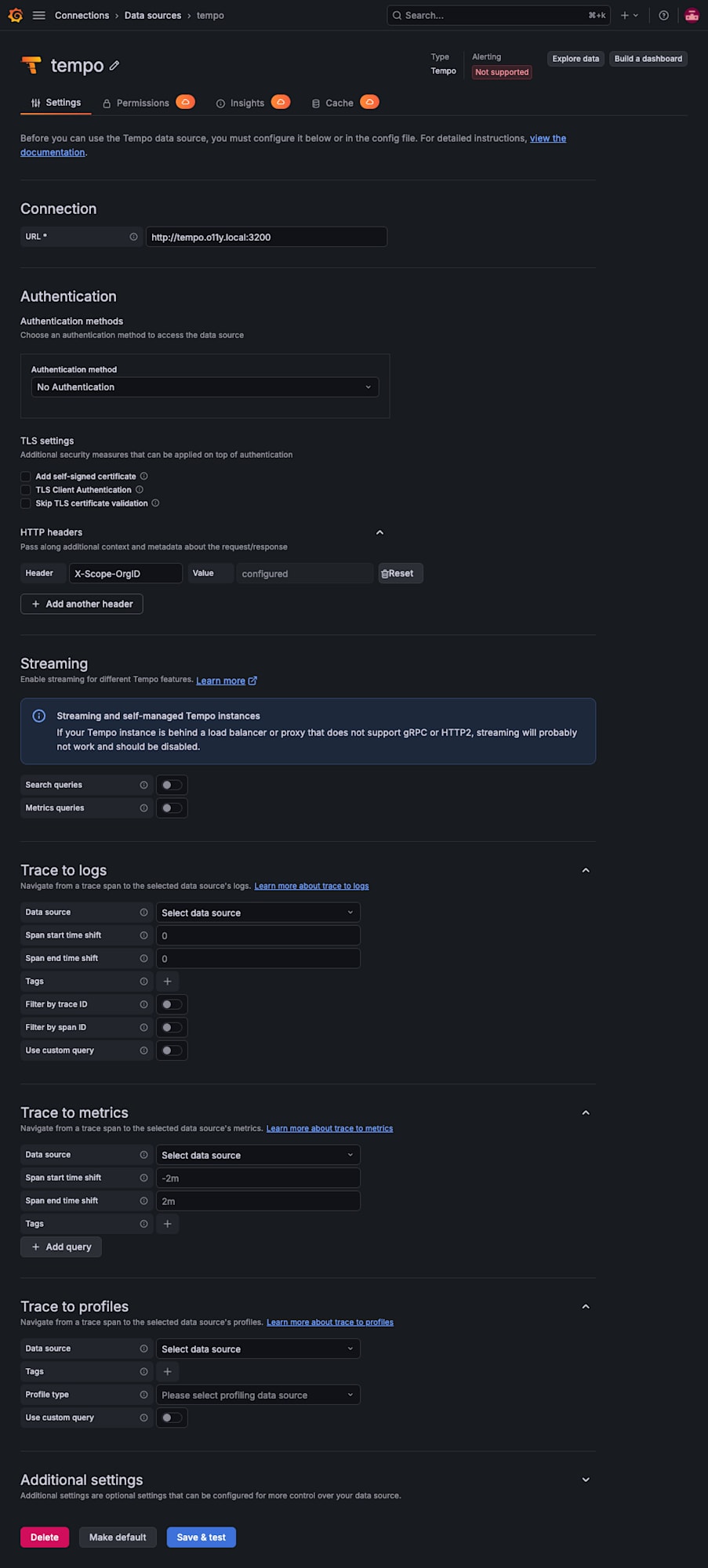Click info icon for Skip TLS certificate validation
Screen dimensions: 708x1568
[155, 503]
